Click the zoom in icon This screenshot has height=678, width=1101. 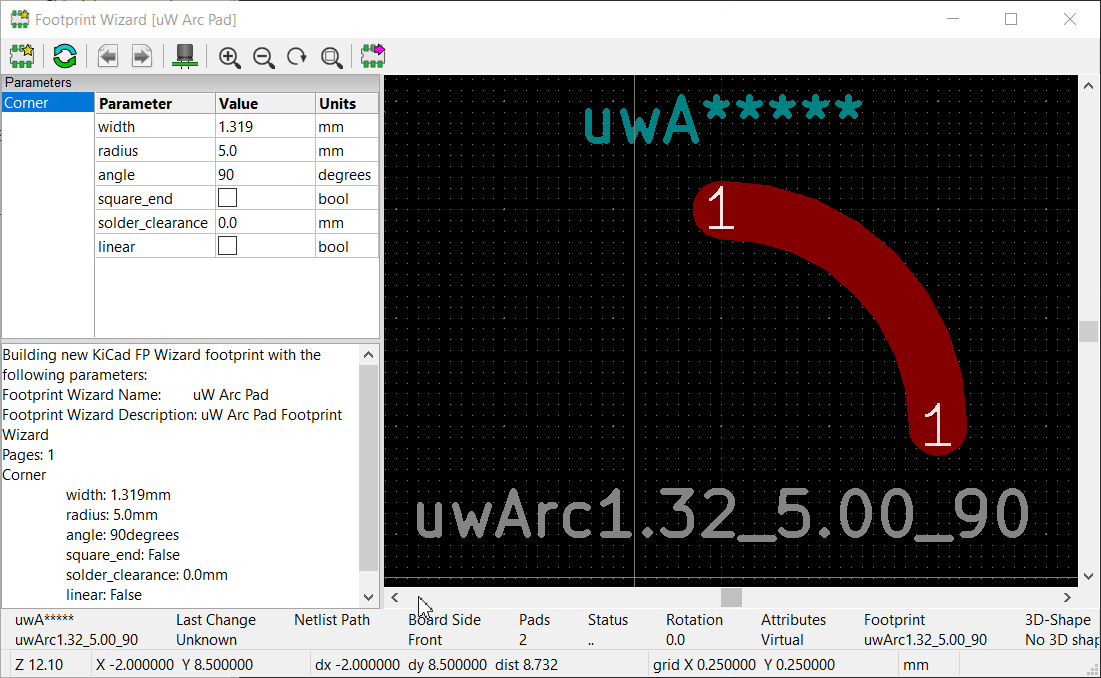click(230, 57)
